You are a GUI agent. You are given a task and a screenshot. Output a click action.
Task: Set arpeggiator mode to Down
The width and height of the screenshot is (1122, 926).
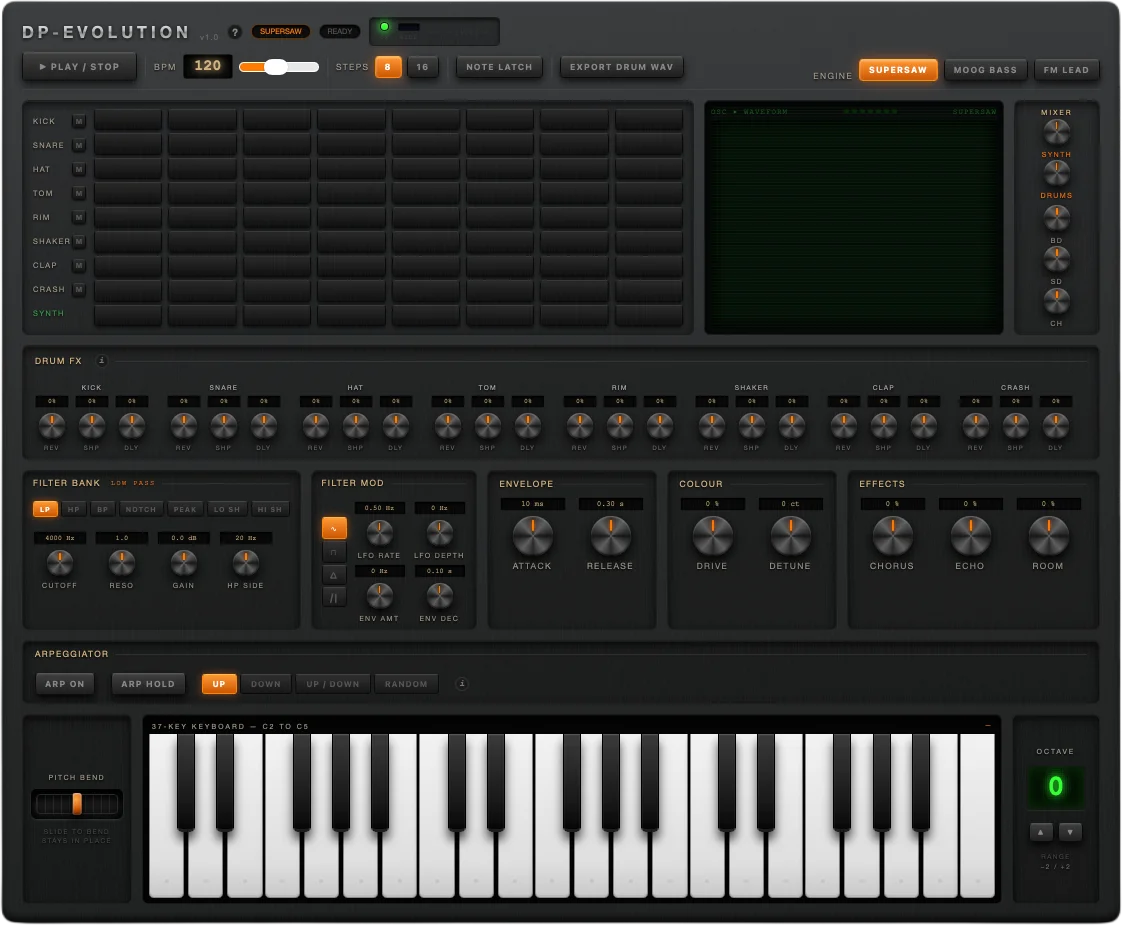(x=265, y=683)
